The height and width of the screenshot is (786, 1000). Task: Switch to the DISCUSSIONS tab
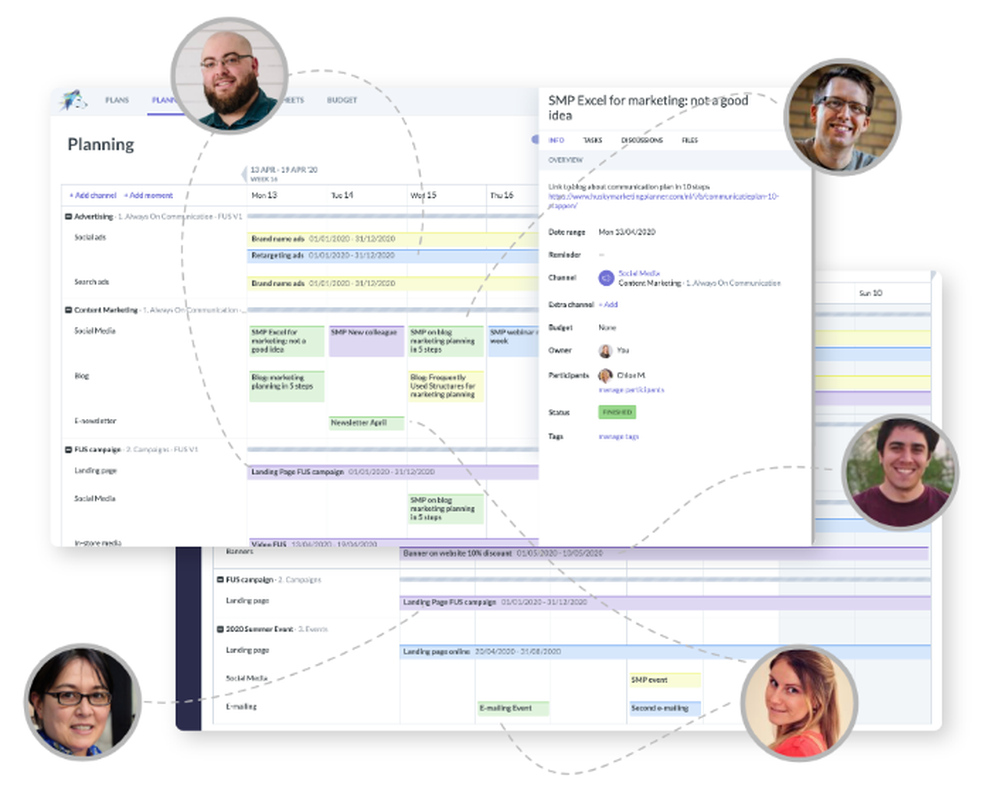[642, 140]
